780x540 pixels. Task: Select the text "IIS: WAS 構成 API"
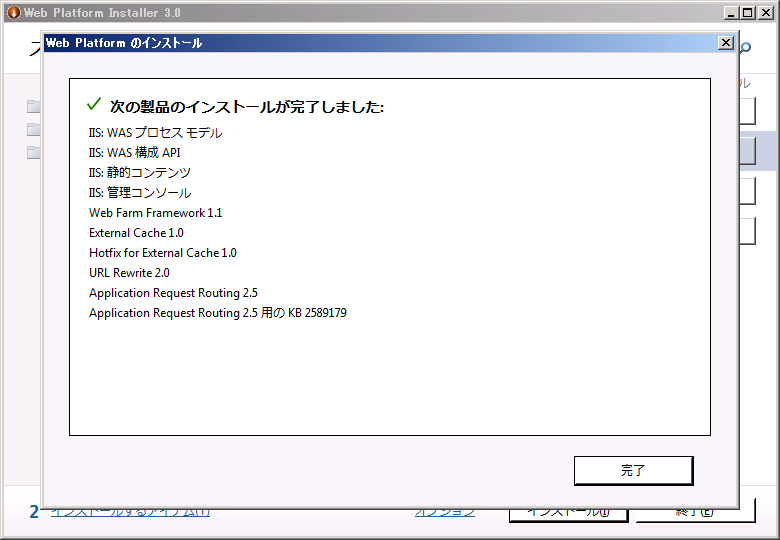point(134,153)
